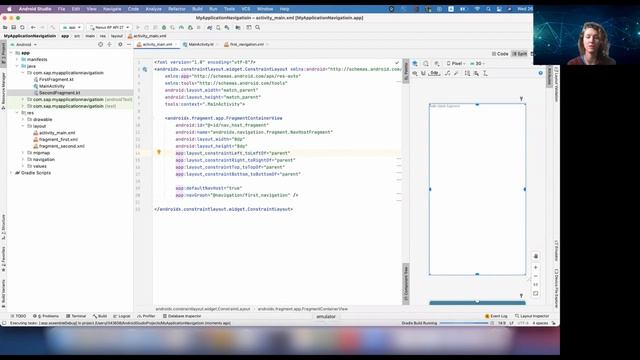Click the Make Project hammer icon
Viewport: 640px width, 360px height.
(52, 27)
